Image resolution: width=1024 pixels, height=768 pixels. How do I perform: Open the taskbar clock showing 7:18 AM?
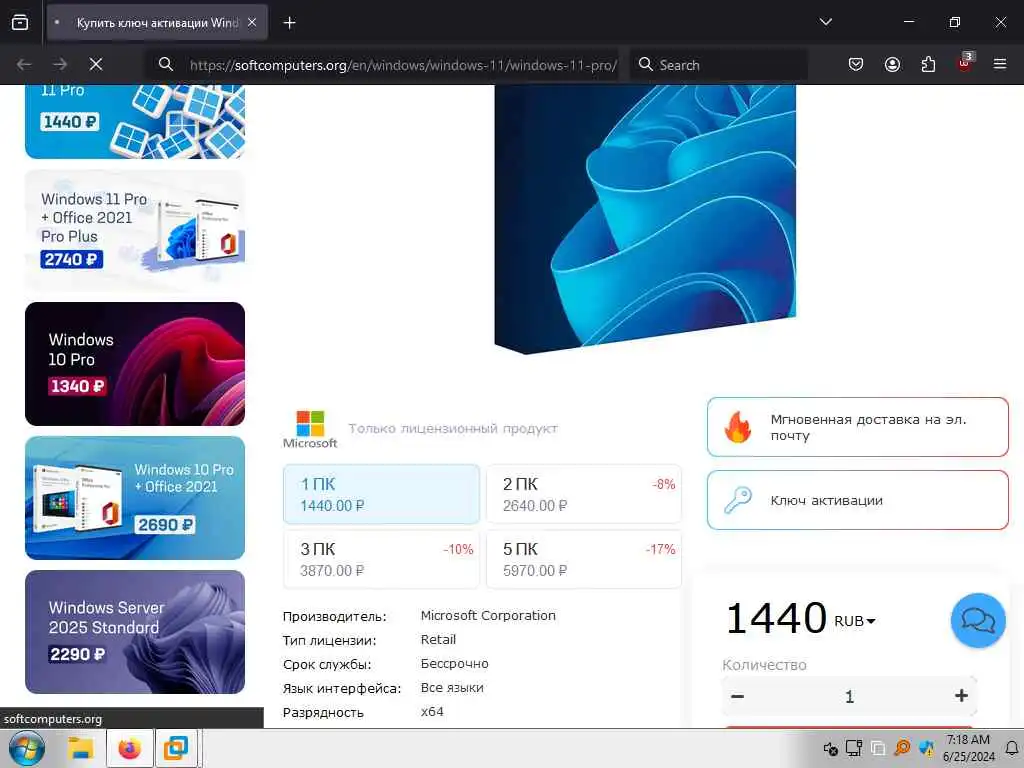(968, 748)
